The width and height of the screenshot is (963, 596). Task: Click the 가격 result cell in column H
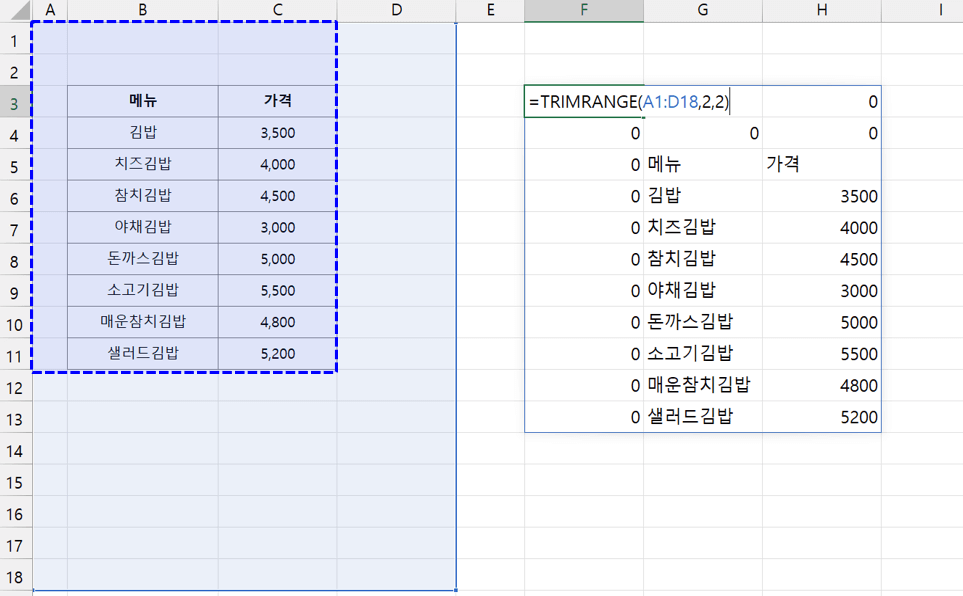pos(822,164)
